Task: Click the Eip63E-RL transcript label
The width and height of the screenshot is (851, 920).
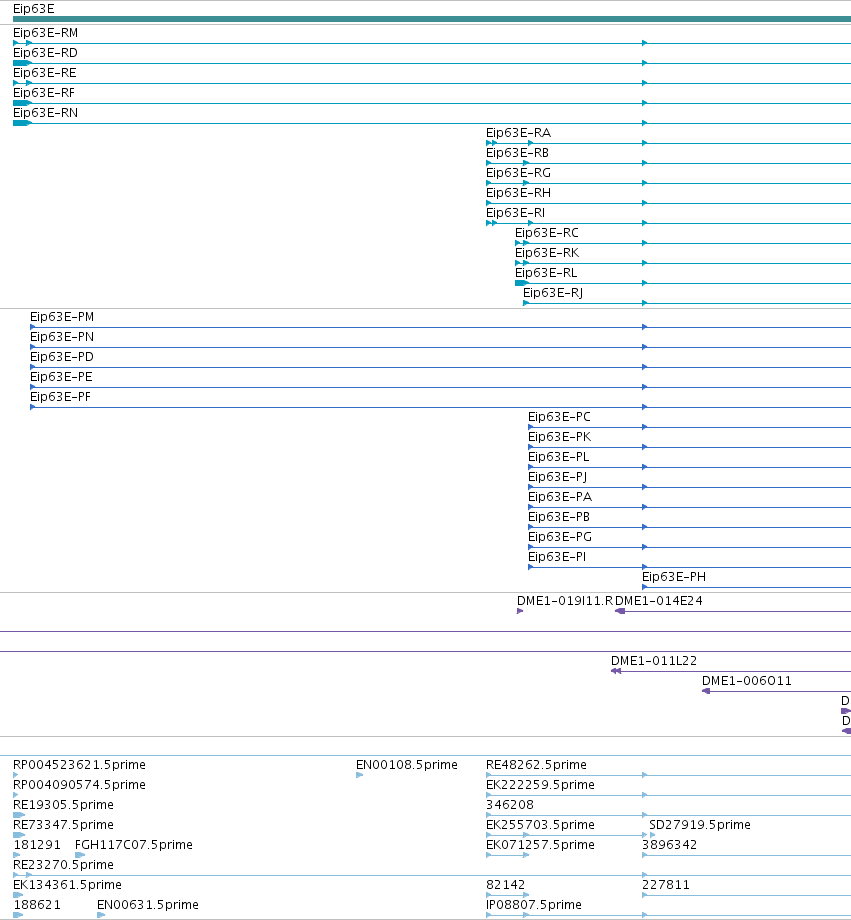Action: [x=546, y=272]
